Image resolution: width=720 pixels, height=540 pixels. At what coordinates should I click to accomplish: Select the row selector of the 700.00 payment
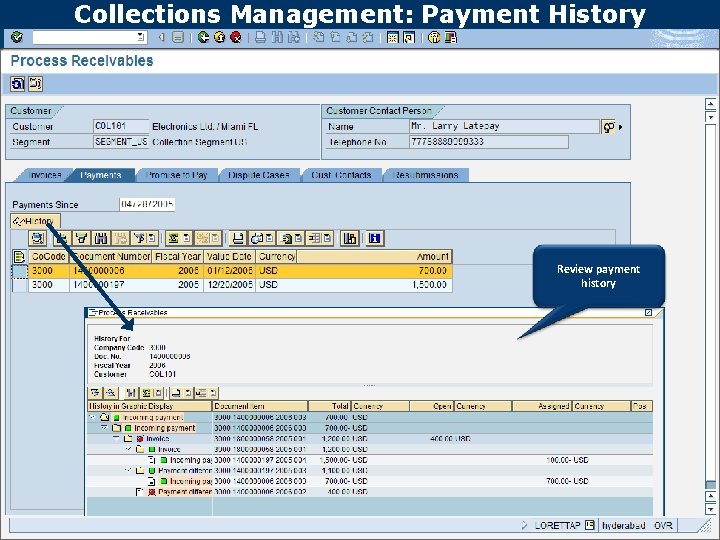click(20, 271)
